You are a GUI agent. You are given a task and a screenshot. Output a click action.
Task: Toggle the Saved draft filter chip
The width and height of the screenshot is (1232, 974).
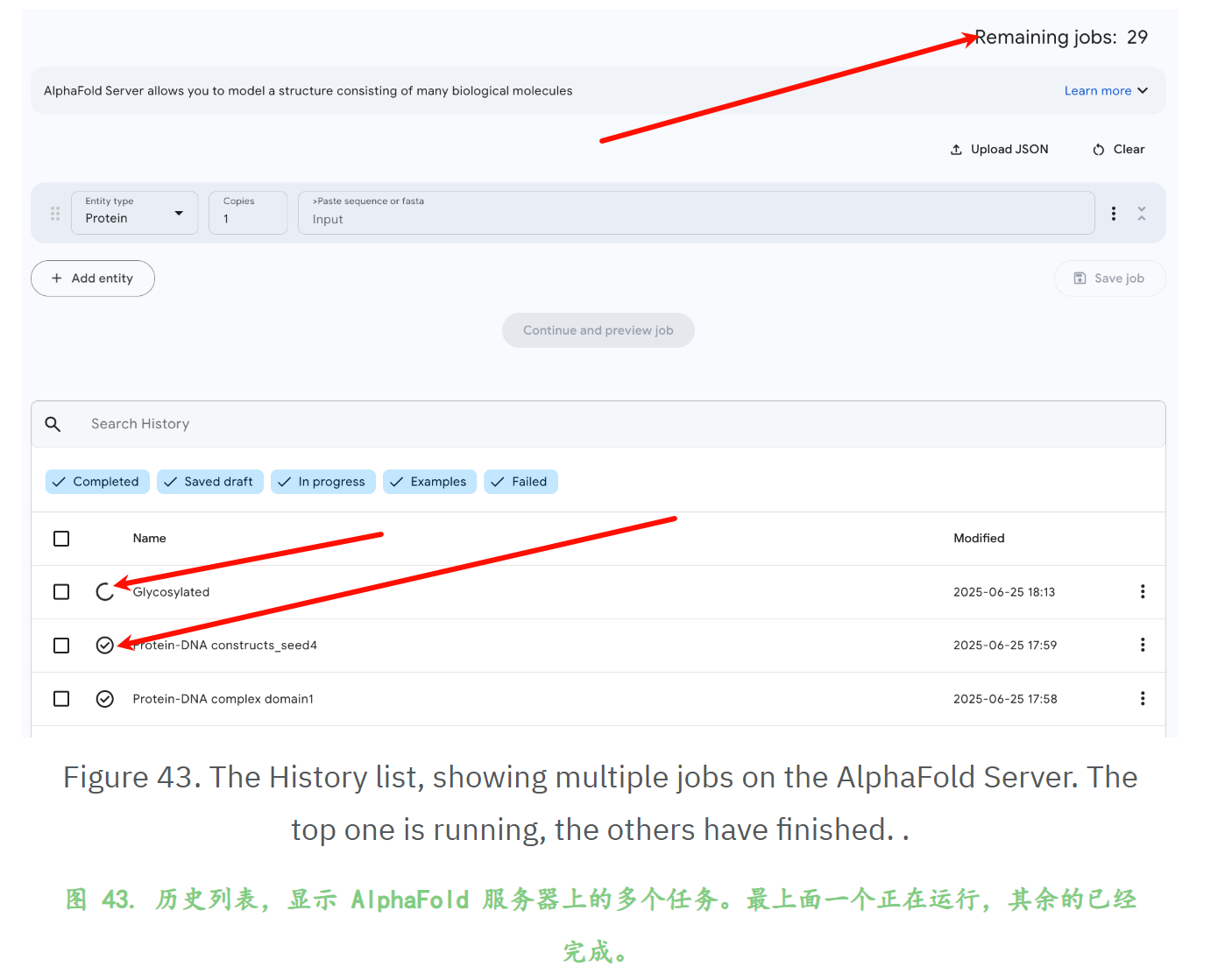pyautogui.click(x=210, y=482)
